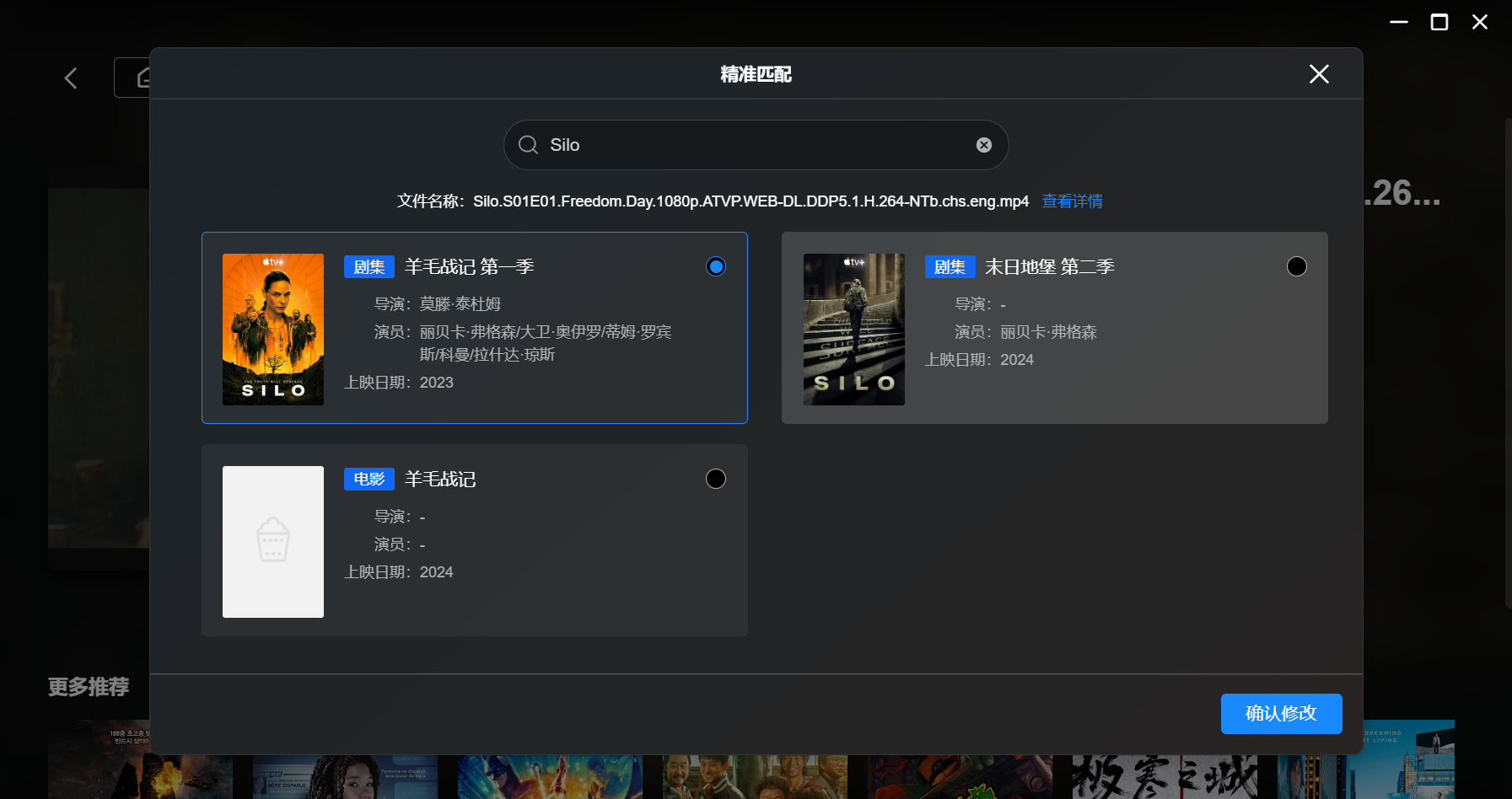The width and height of the screenshot is (1512, 799).
Task: Click the file name Silo.S01E01 text
Action: point(751,201)
